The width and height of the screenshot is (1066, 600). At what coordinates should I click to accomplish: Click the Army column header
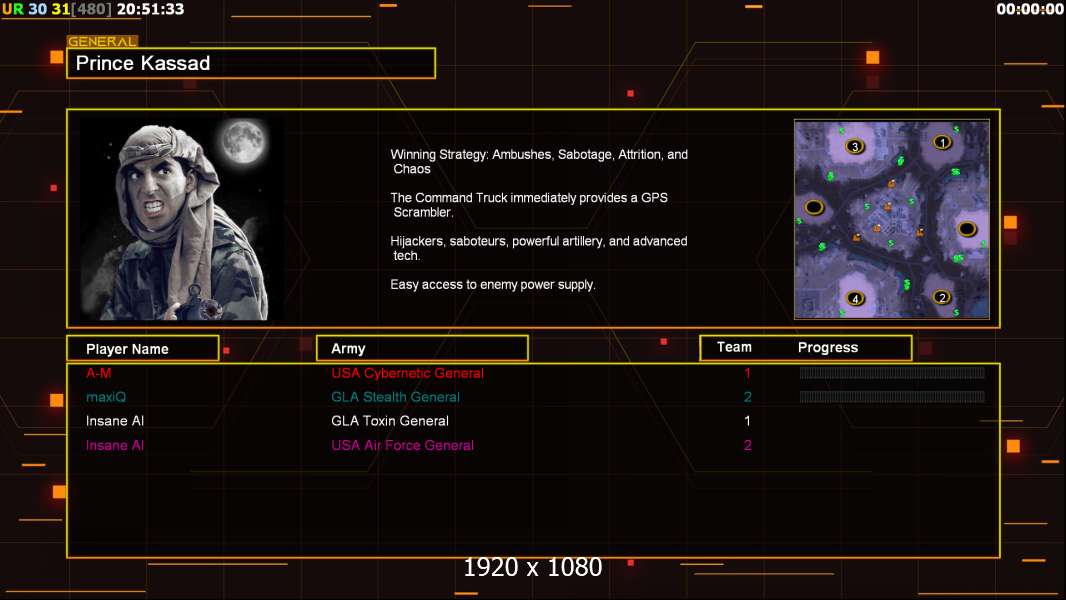422,349
